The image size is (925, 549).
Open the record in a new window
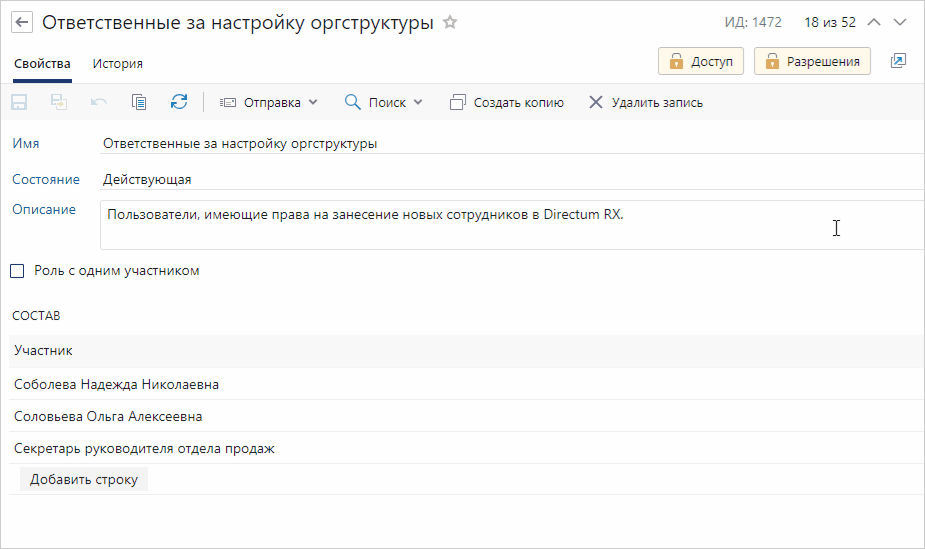point(898,61)
